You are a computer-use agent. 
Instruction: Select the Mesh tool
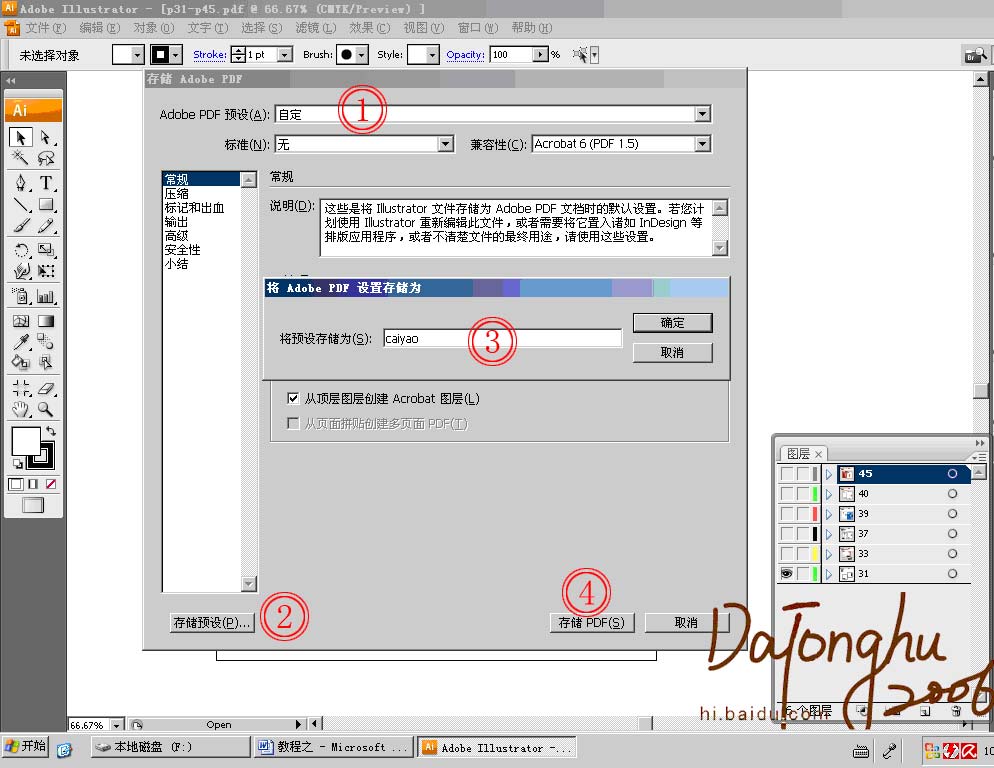coord(21,321)
